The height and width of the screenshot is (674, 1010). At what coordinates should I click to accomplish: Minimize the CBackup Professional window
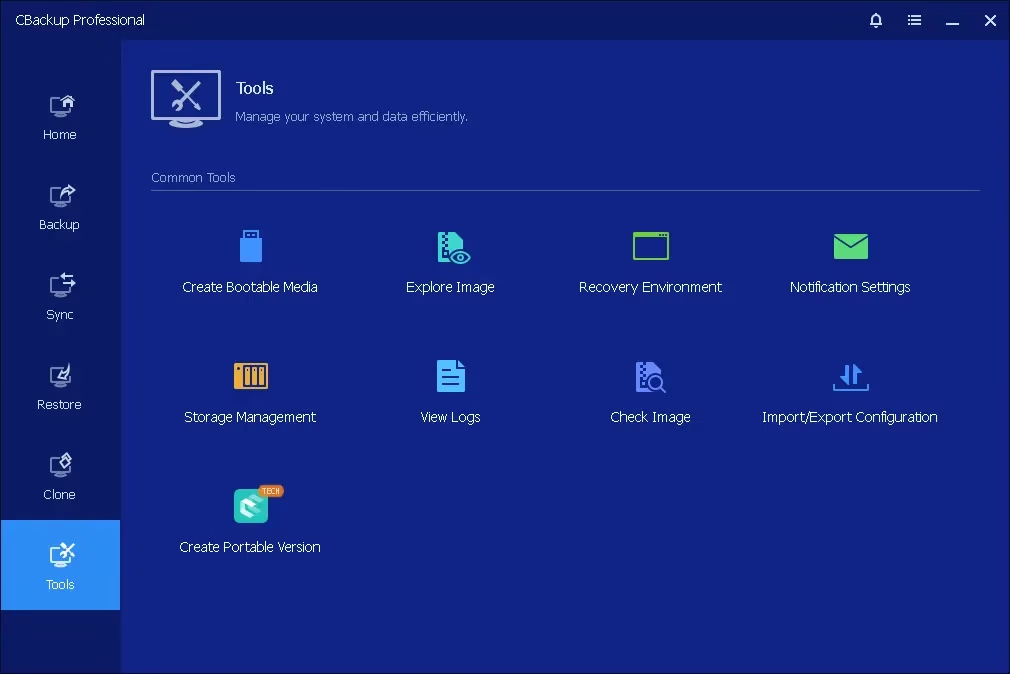point(952,20)
